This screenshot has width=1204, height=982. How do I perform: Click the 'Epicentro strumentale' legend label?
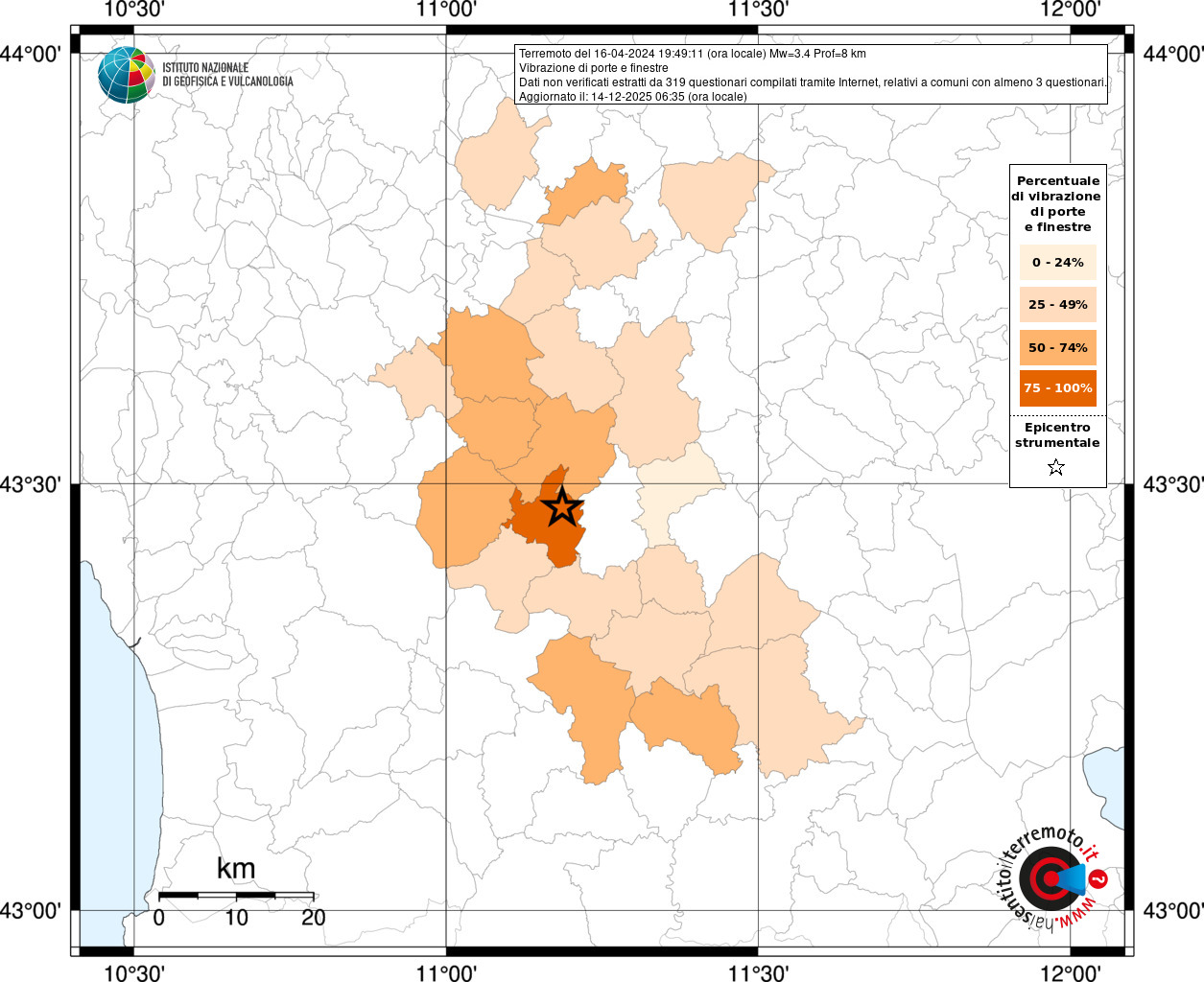1057,434
